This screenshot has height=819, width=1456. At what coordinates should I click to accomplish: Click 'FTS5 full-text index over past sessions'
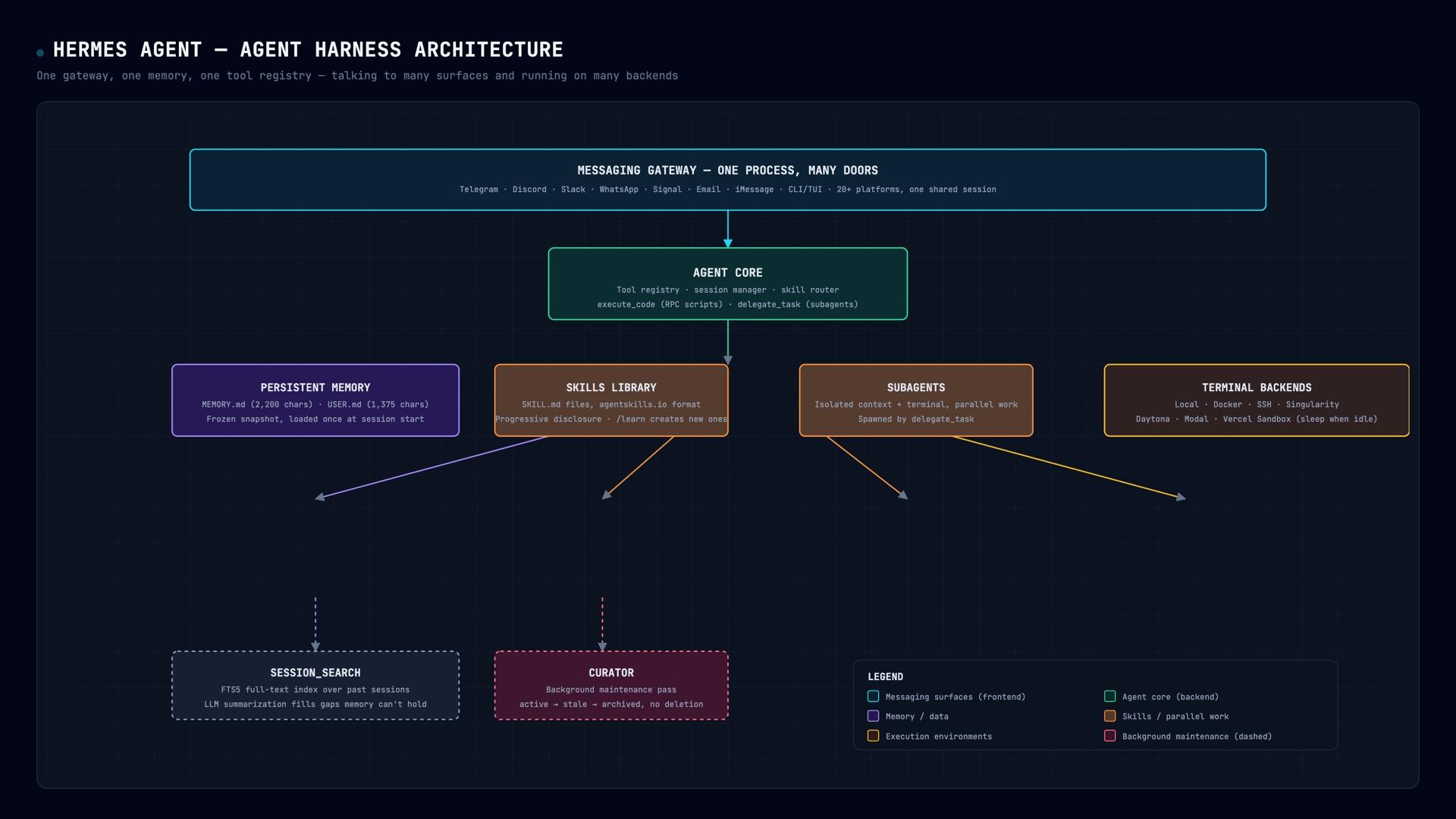315,690
